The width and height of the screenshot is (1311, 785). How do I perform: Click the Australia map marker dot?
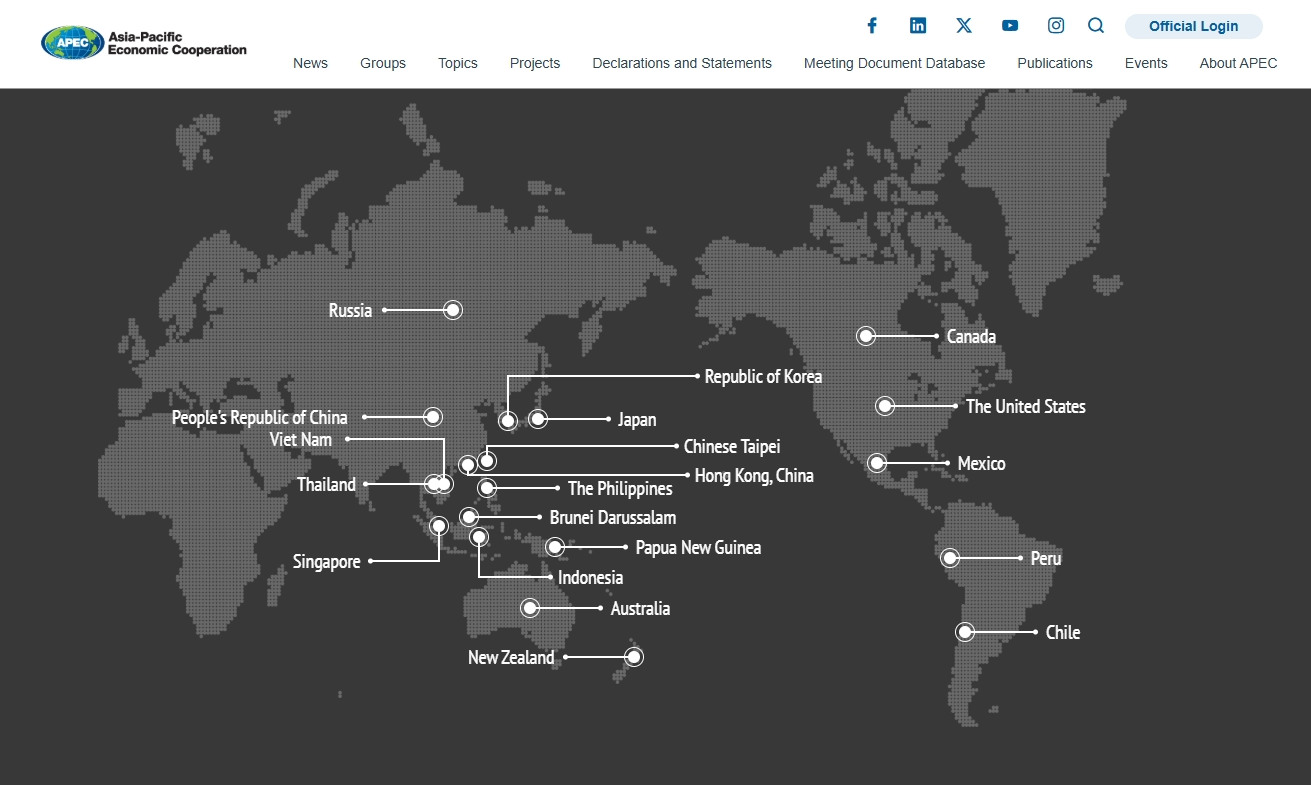[530, 608]
